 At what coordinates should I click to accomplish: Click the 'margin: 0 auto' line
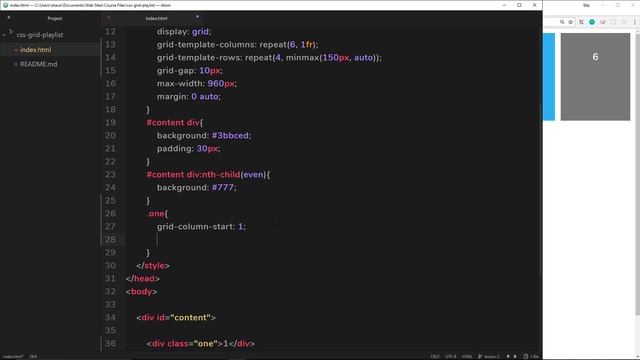189,97
